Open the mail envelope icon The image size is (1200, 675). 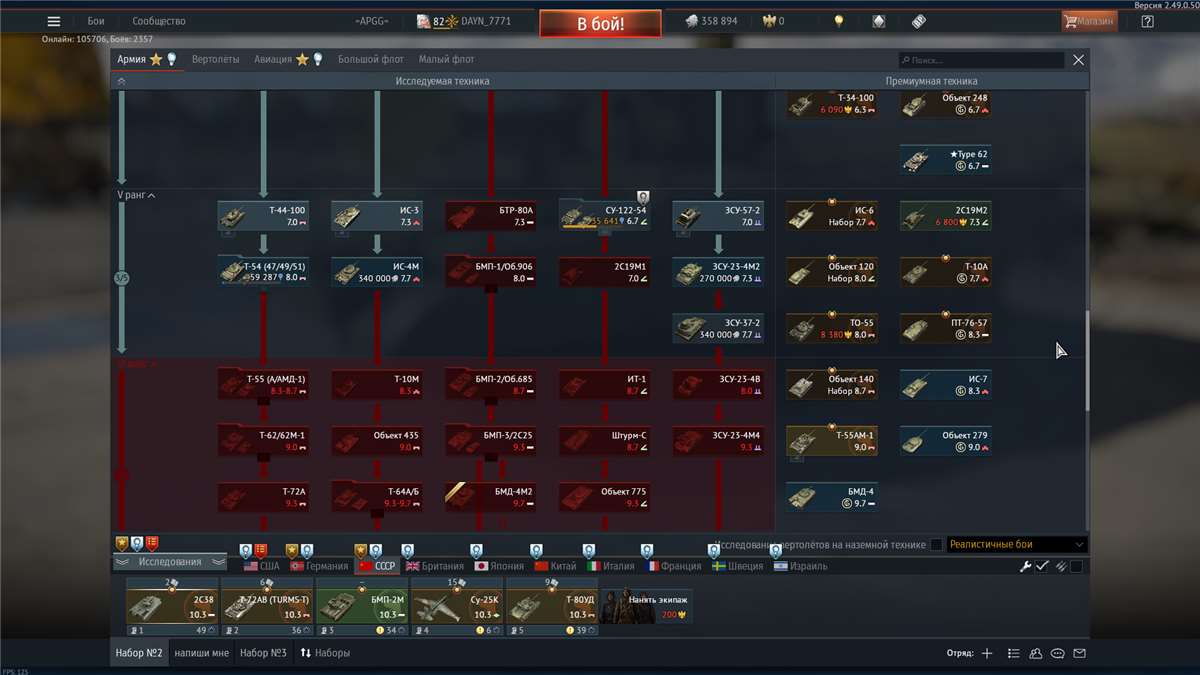[x=1079, y=653]
